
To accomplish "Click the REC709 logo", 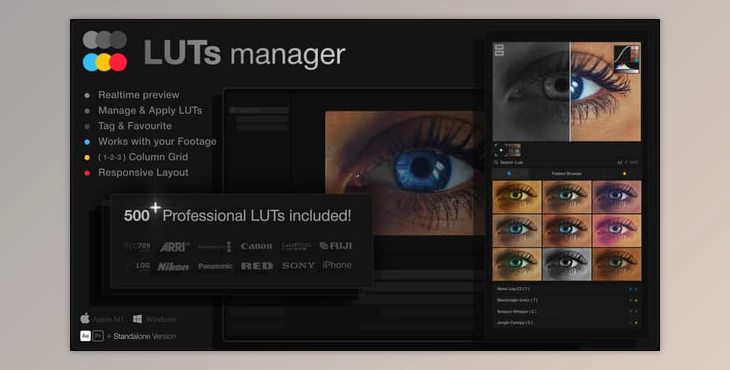I will (137, 246).
